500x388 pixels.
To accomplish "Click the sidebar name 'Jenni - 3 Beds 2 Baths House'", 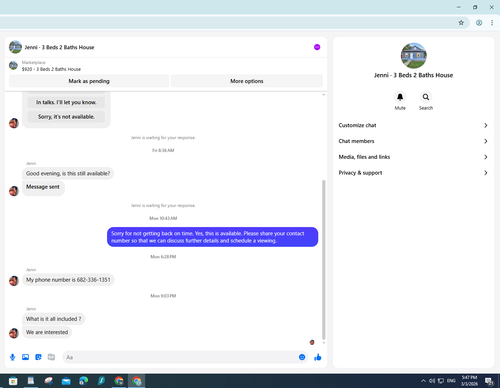I will click(413, 75).
